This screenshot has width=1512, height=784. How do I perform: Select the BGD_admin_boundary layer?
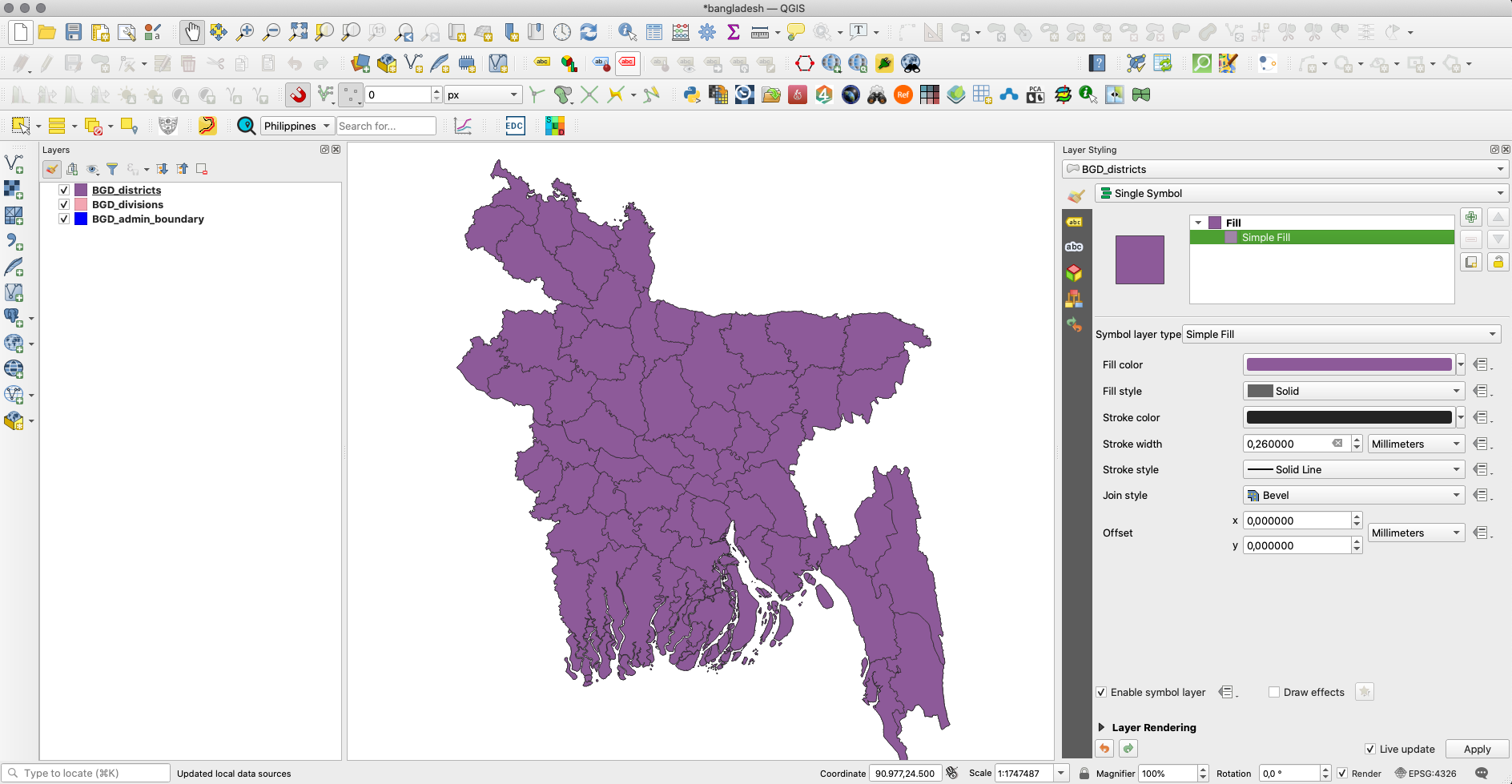[x=148, y=219]
